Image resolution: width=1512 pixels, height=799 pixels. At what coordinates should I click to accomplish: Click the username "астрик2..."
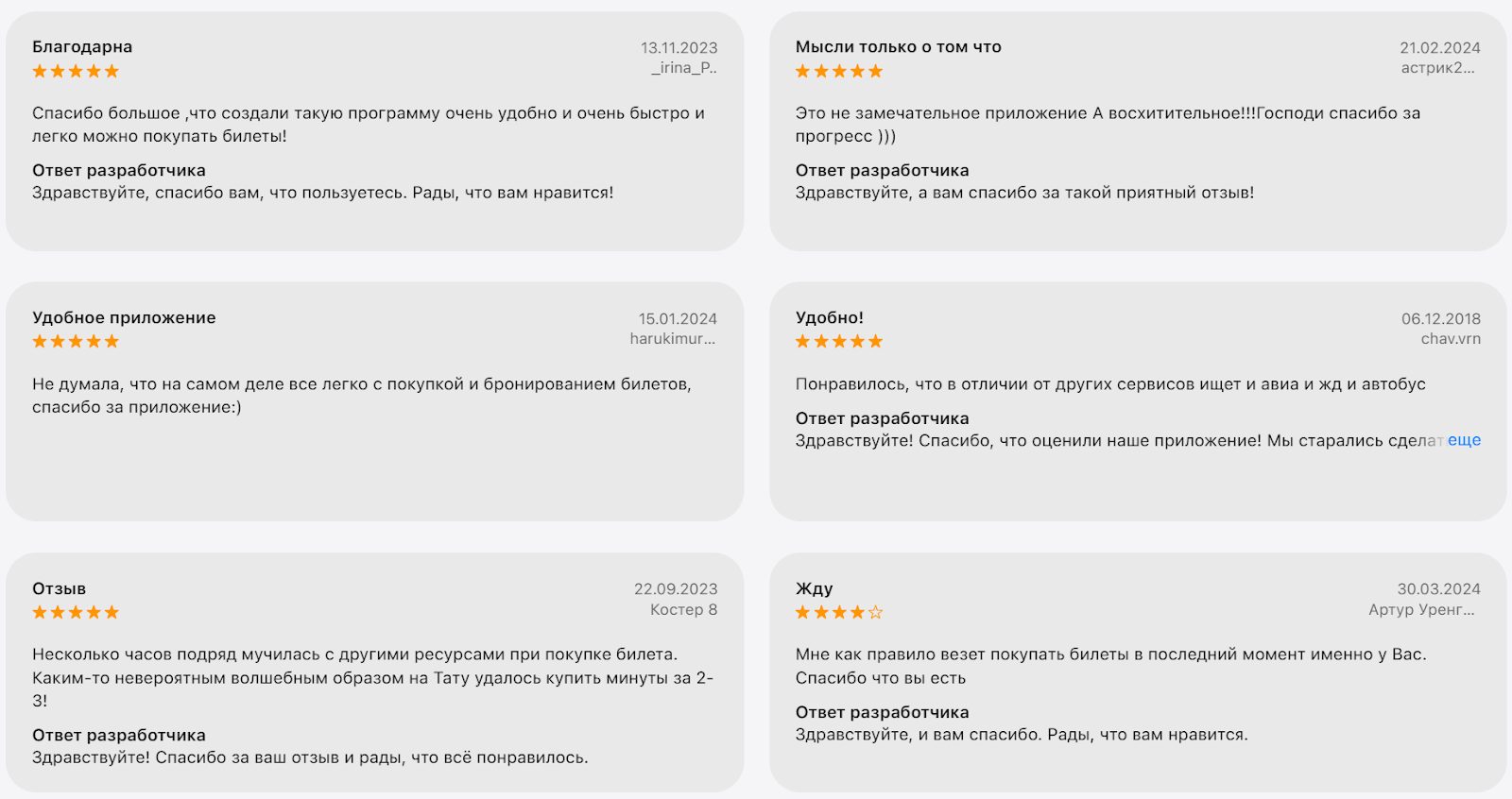click(x=1437, y=68)
